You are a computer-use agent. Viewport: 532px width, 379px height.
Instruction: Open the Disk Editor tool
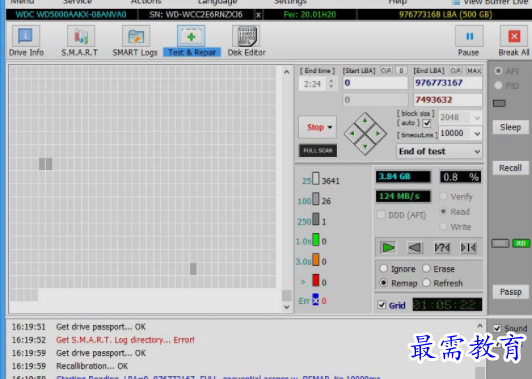pos(246,41)
